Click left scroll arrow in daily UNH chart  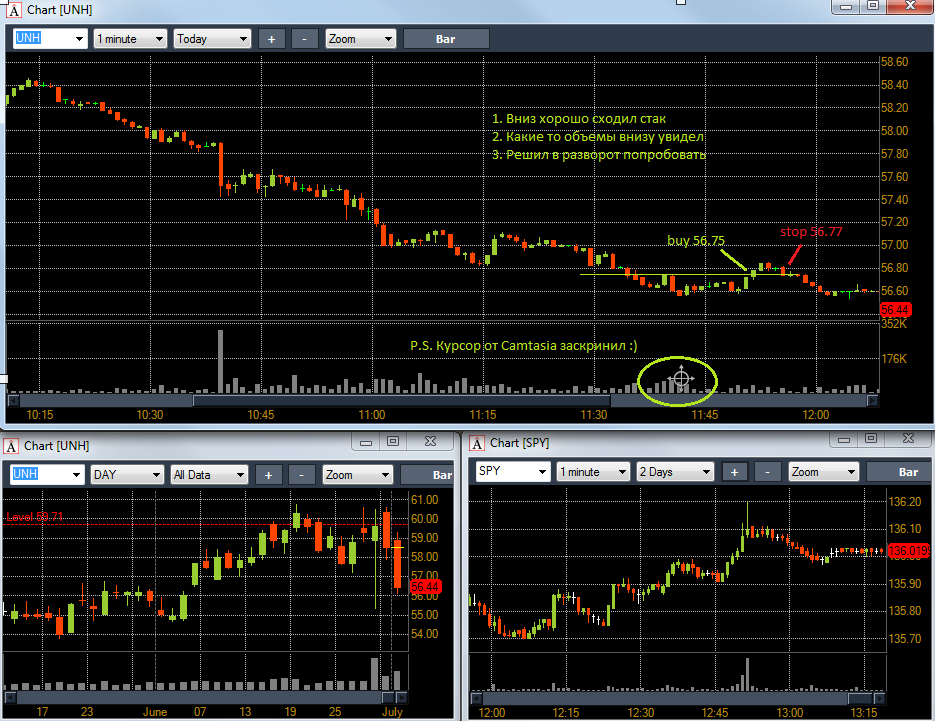click(10, 697)
